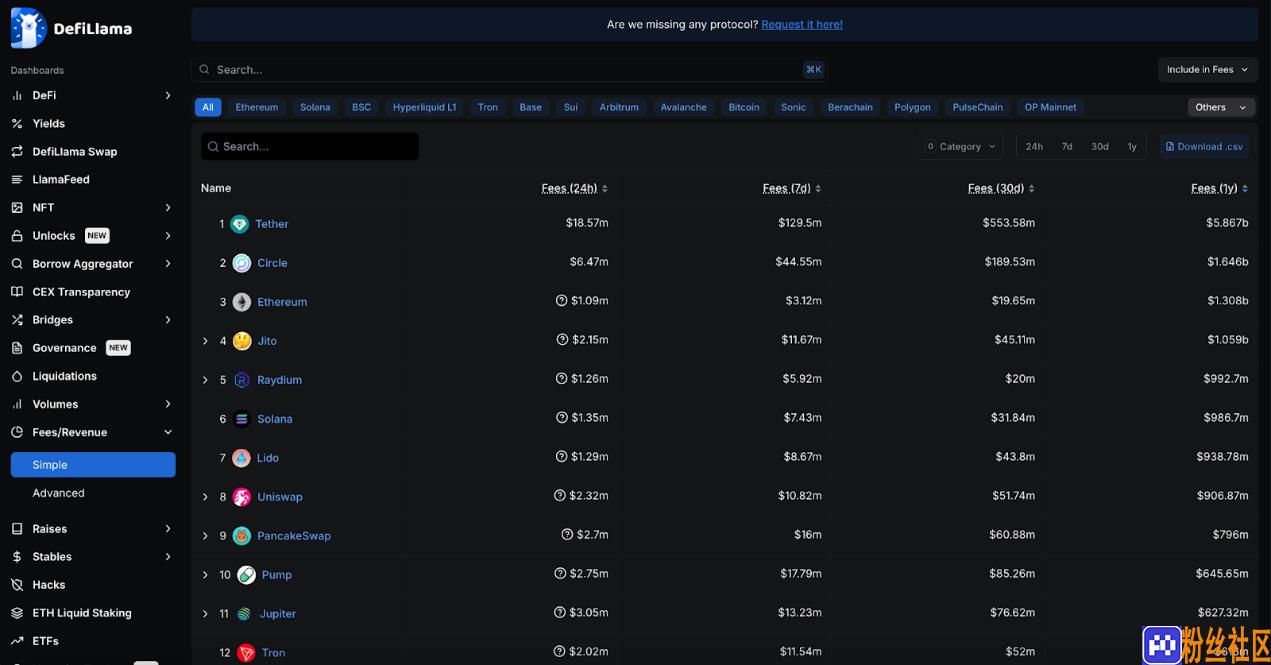Click the Request it here link

pos(802,24)
